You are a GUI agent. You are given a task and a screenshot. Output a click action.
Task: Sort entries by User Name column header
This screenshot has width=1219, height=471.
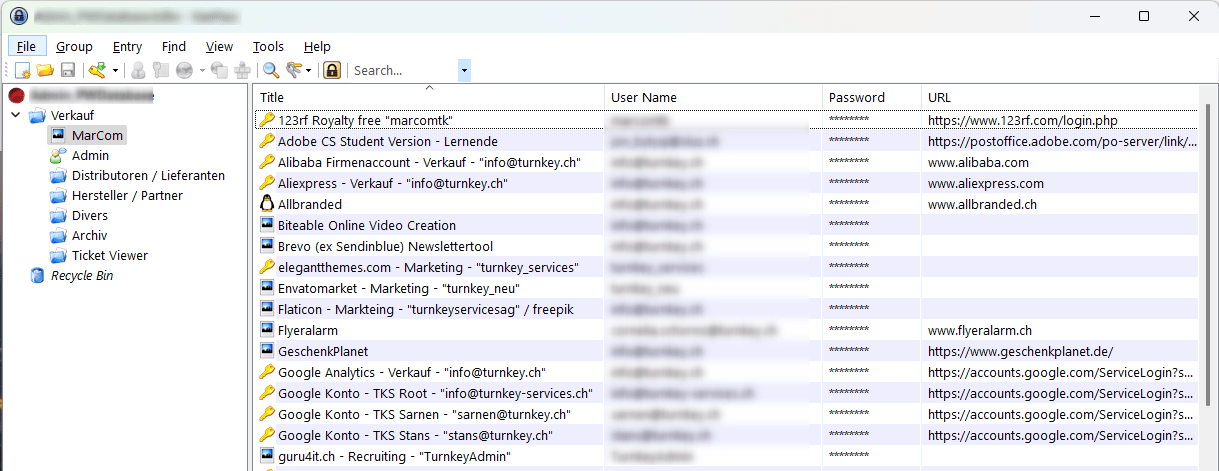click(715, 97)
